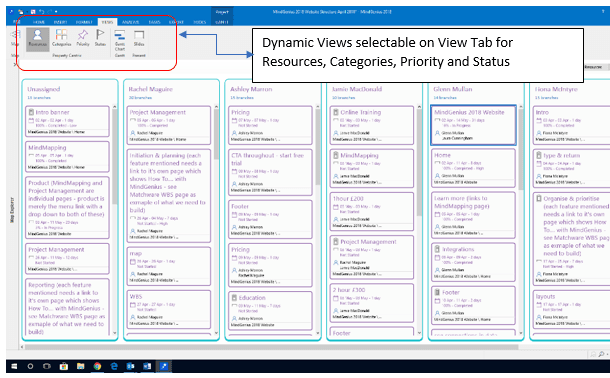Click the scroll-up arrow in the Unassigned column
Image resolution: width=610 pixels, height=378 pixels.
(x=115, y=107)
